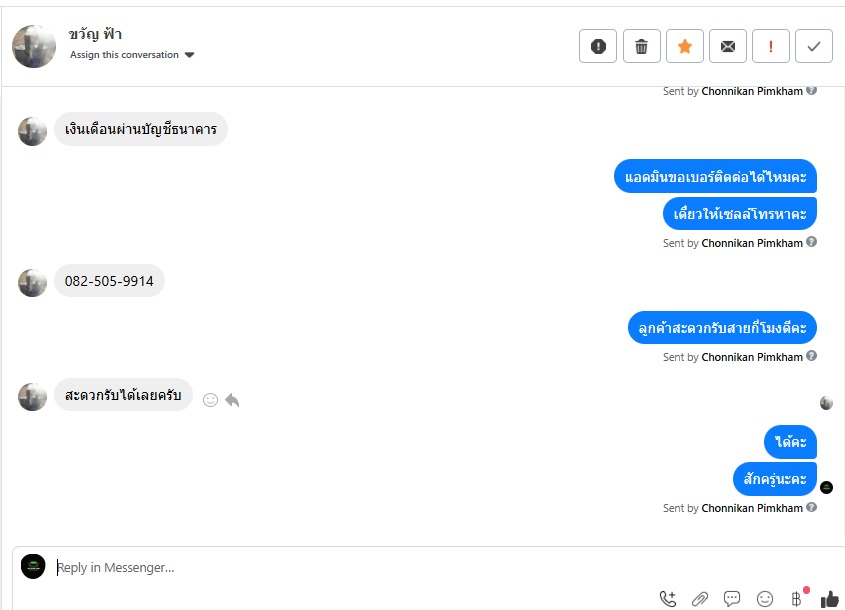Click the baht payment request icon
Image resolution: width=845 pixels, height=610 pixels.
(797, 598)
